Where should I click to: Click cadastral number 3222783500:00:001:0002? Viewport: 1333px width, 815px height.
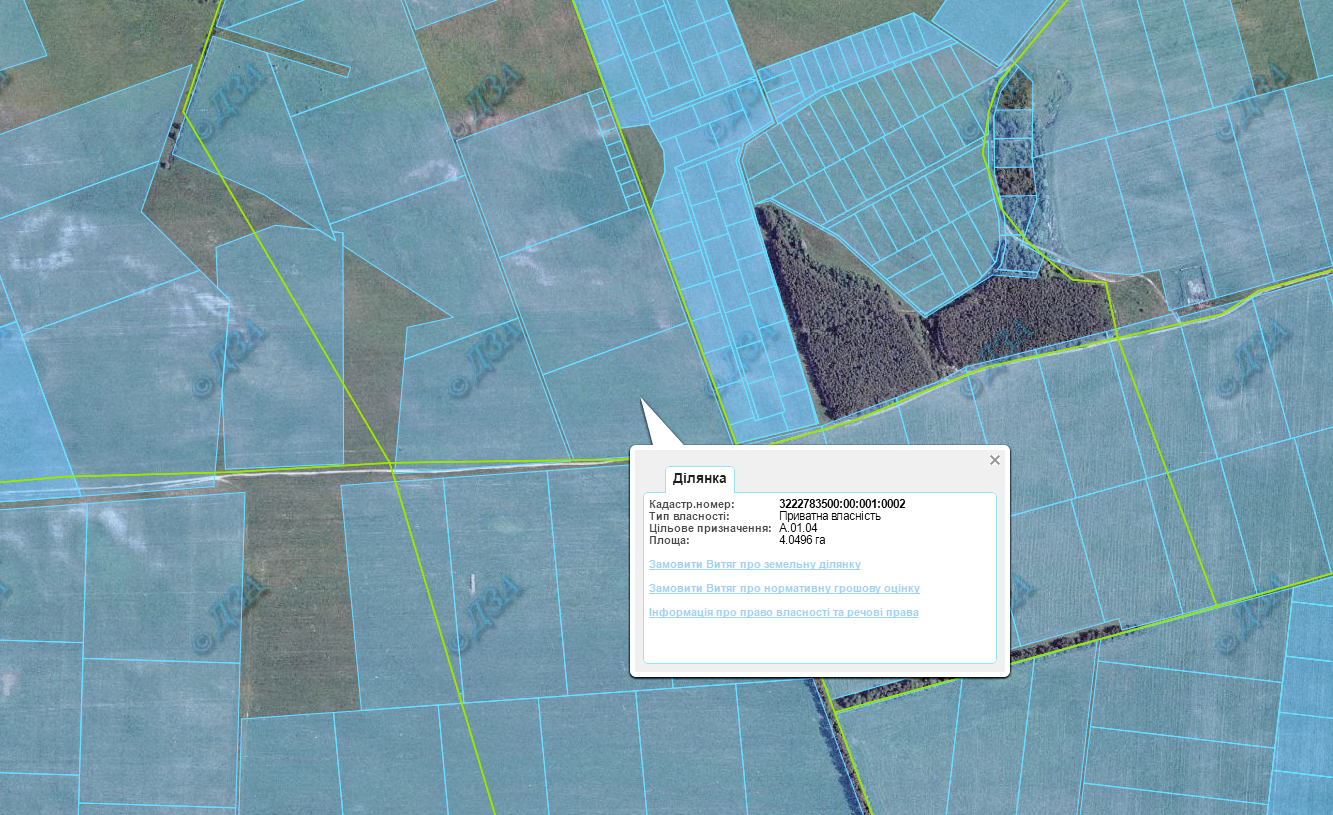click(x=841, y=504)
